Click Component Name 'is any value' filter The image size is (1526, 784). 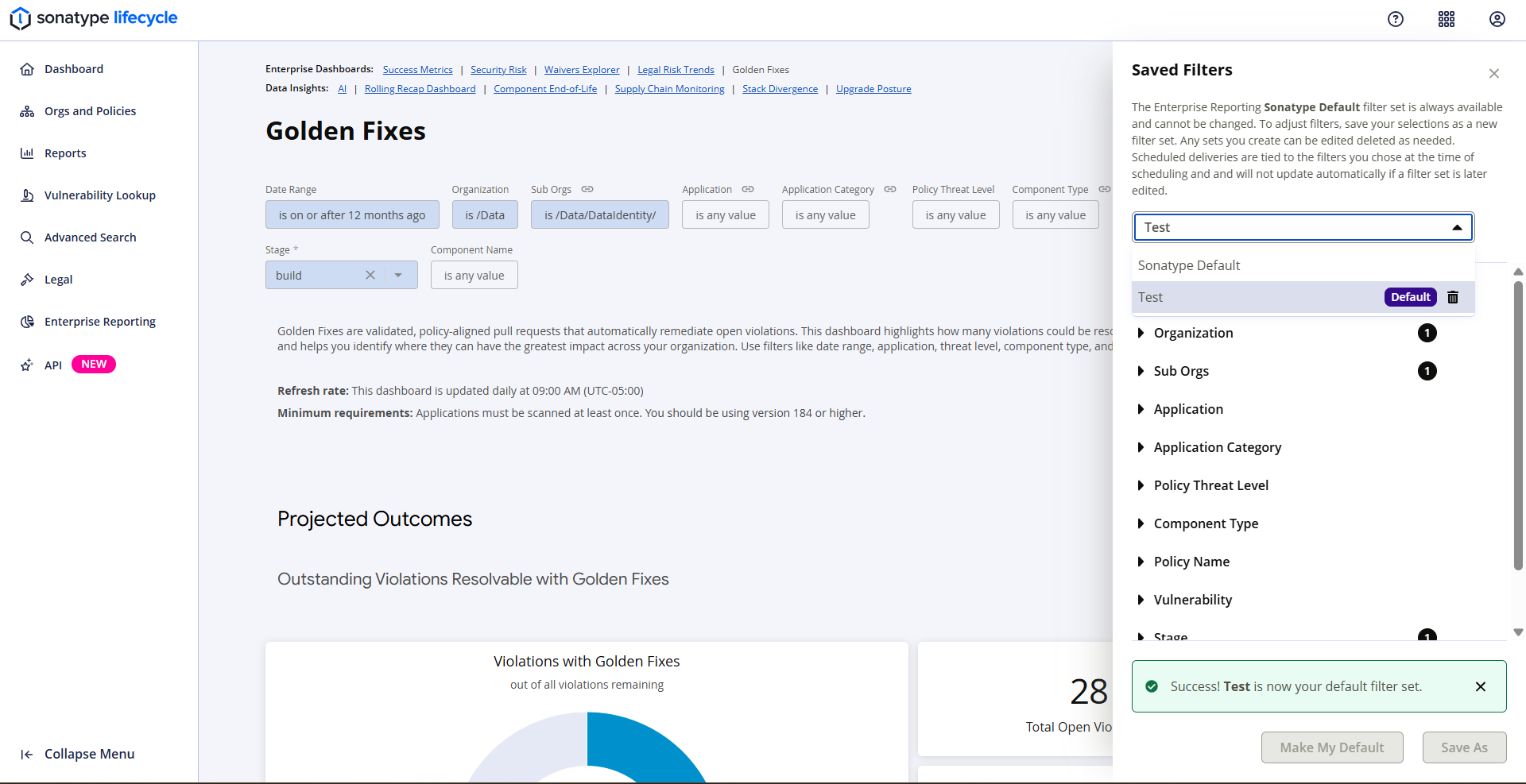coord(474,275)
